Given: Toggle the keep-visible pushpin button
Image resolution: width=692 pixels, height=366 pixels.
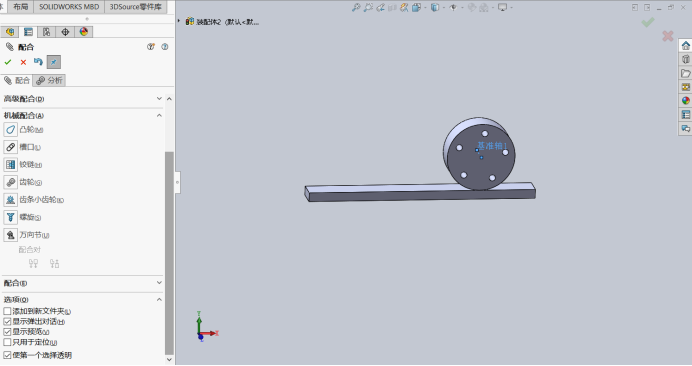Looking at the screenshot, I should pos(53,62).
